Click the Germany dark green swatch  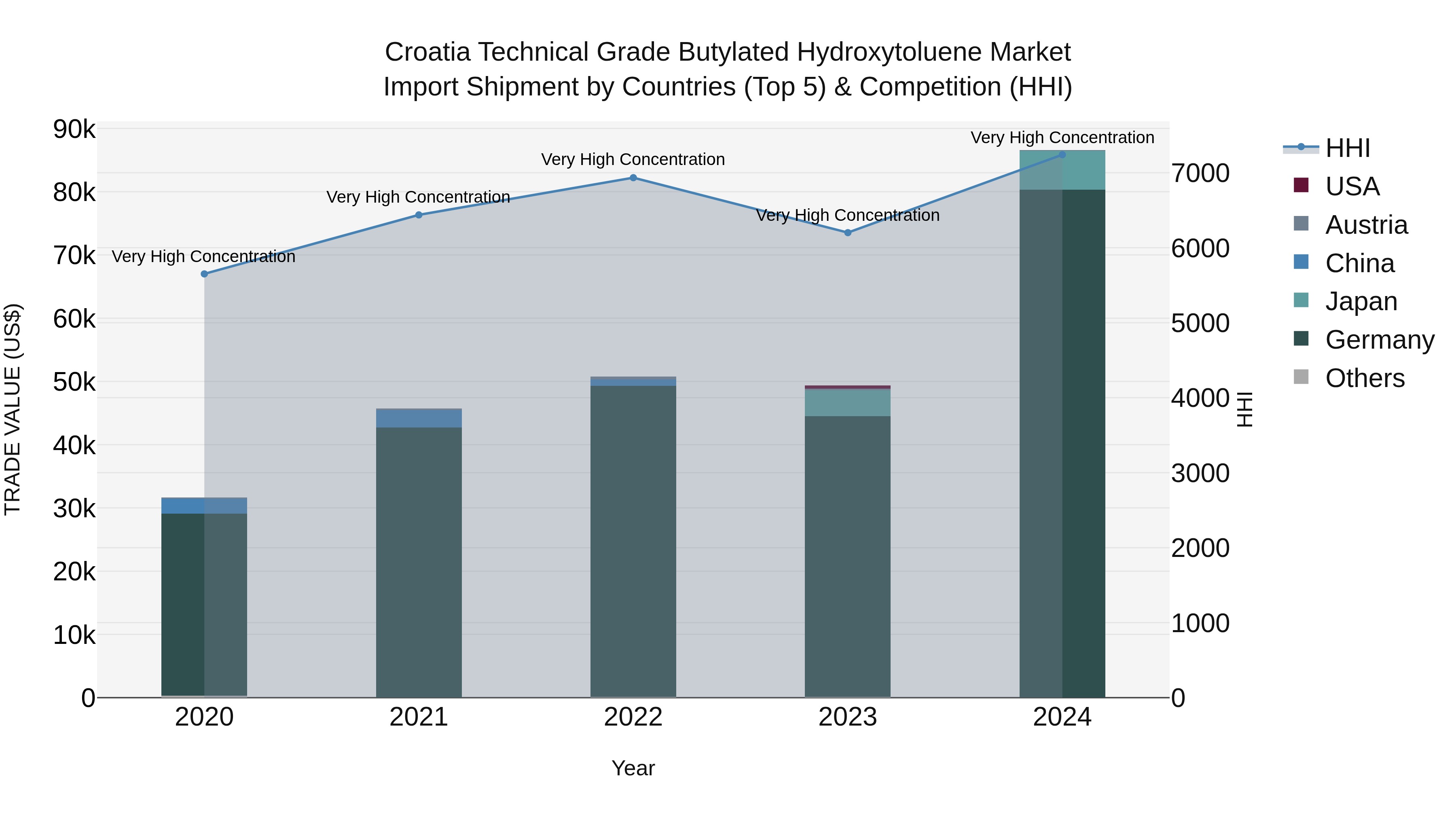pos(1301,338)
